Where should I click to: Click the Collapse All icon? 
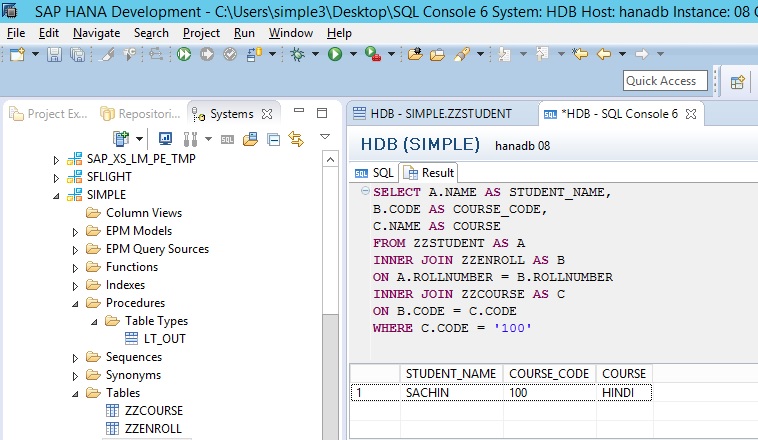274,140
